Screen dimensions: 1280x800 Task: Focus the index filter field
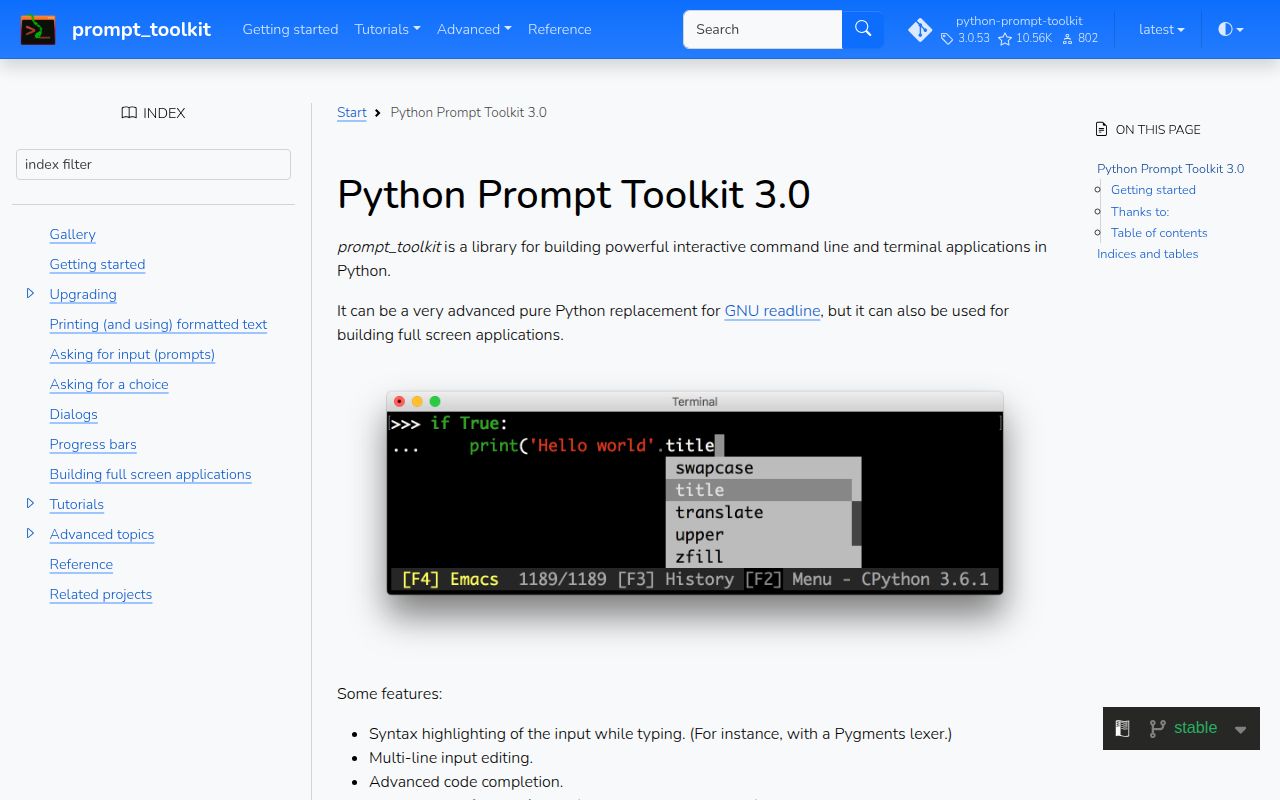point(153,165)
